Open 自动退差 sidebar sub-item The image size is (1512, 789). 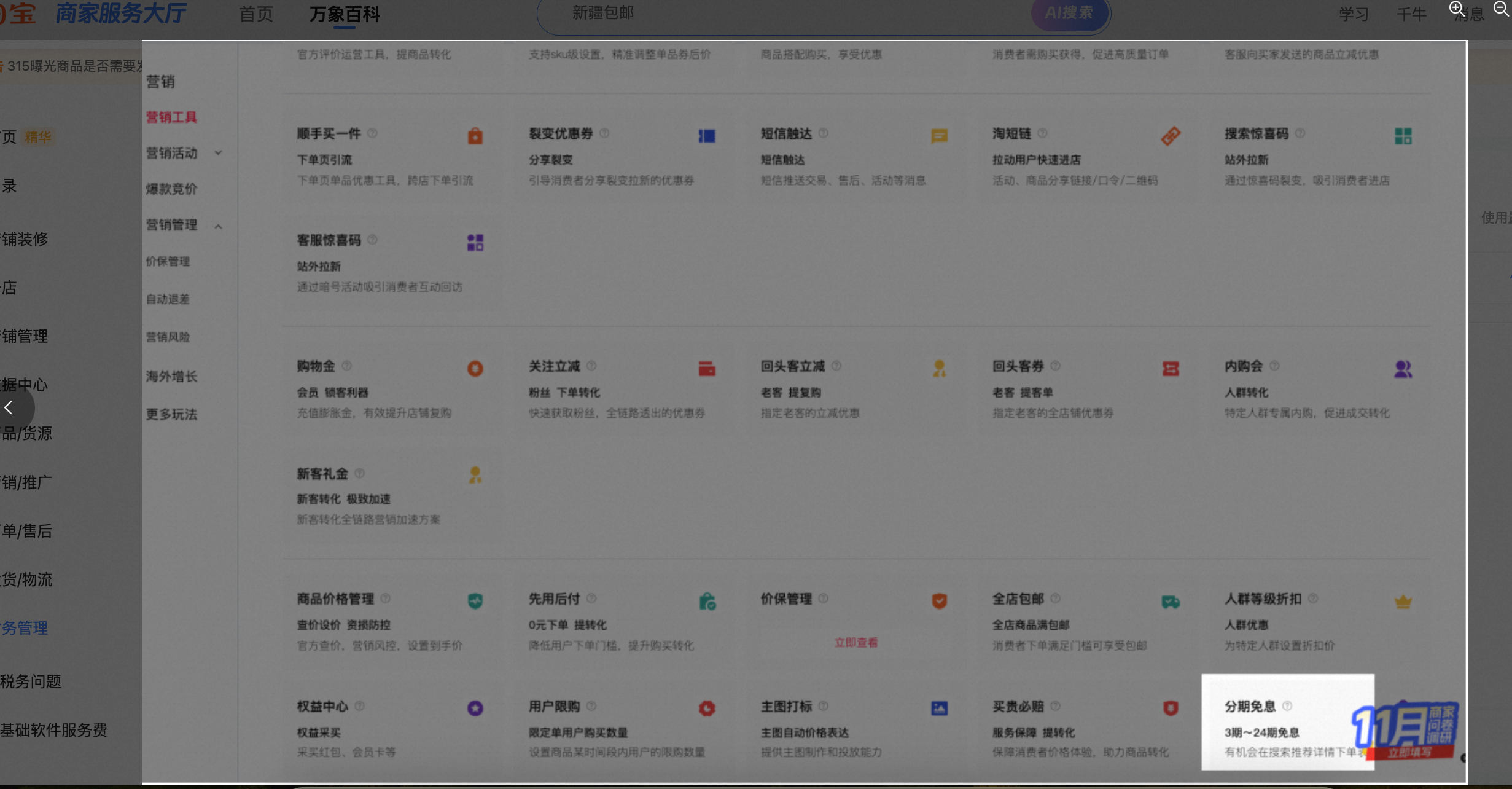pos(168,299)
